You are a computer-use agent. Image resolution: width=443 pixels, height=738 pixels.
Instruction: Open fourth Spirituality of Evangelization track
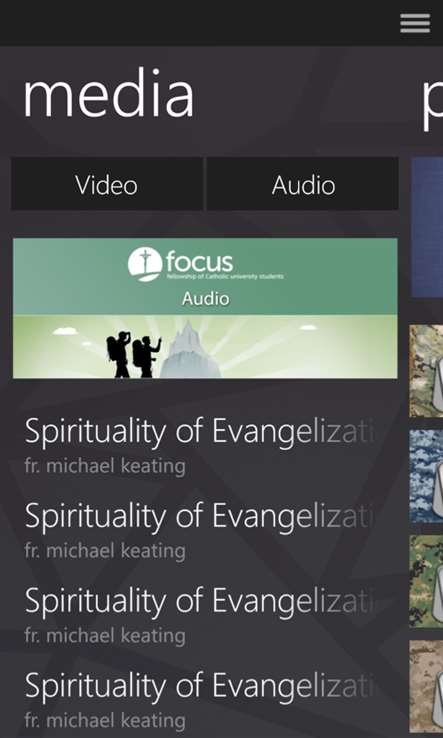(x=199, y=685)
